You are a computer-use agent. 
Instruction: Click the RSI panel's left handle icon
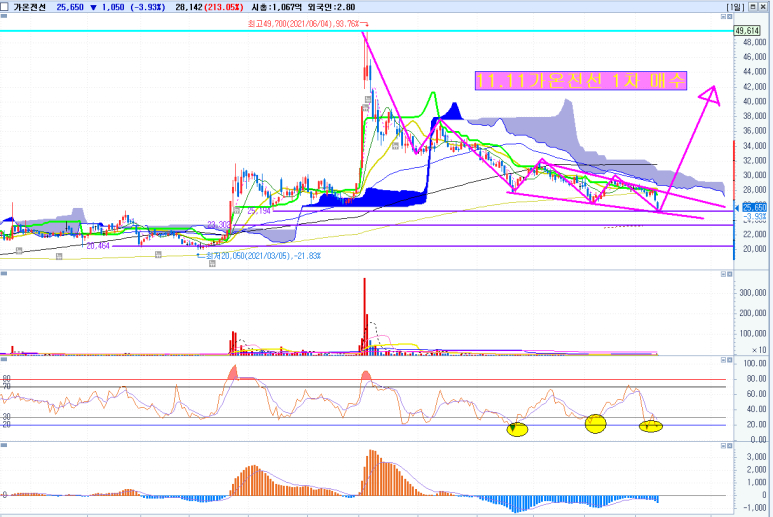coord(4,359)
